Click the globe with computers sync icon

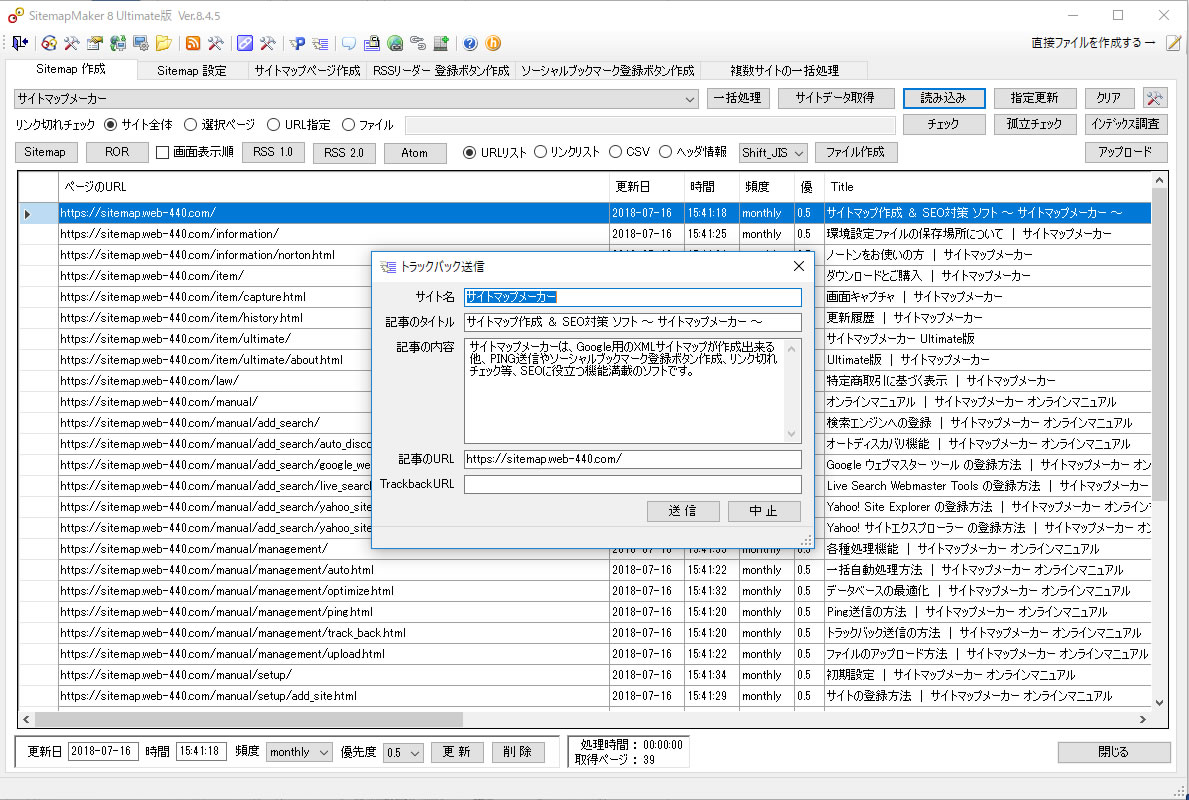click(118, 43)
